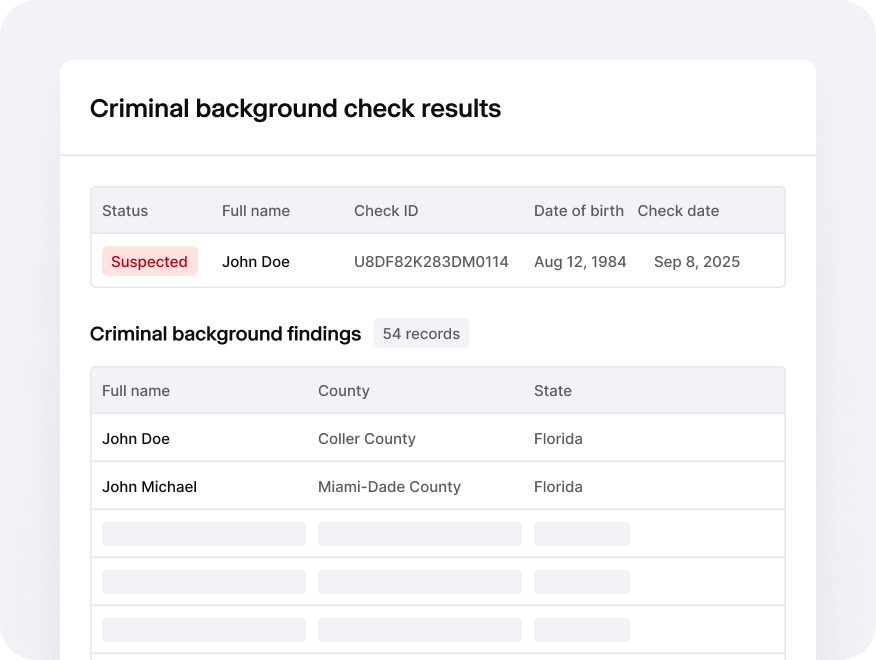Sort findings by the County column
The height and width of the screenshot is (660, 876).
343,391
